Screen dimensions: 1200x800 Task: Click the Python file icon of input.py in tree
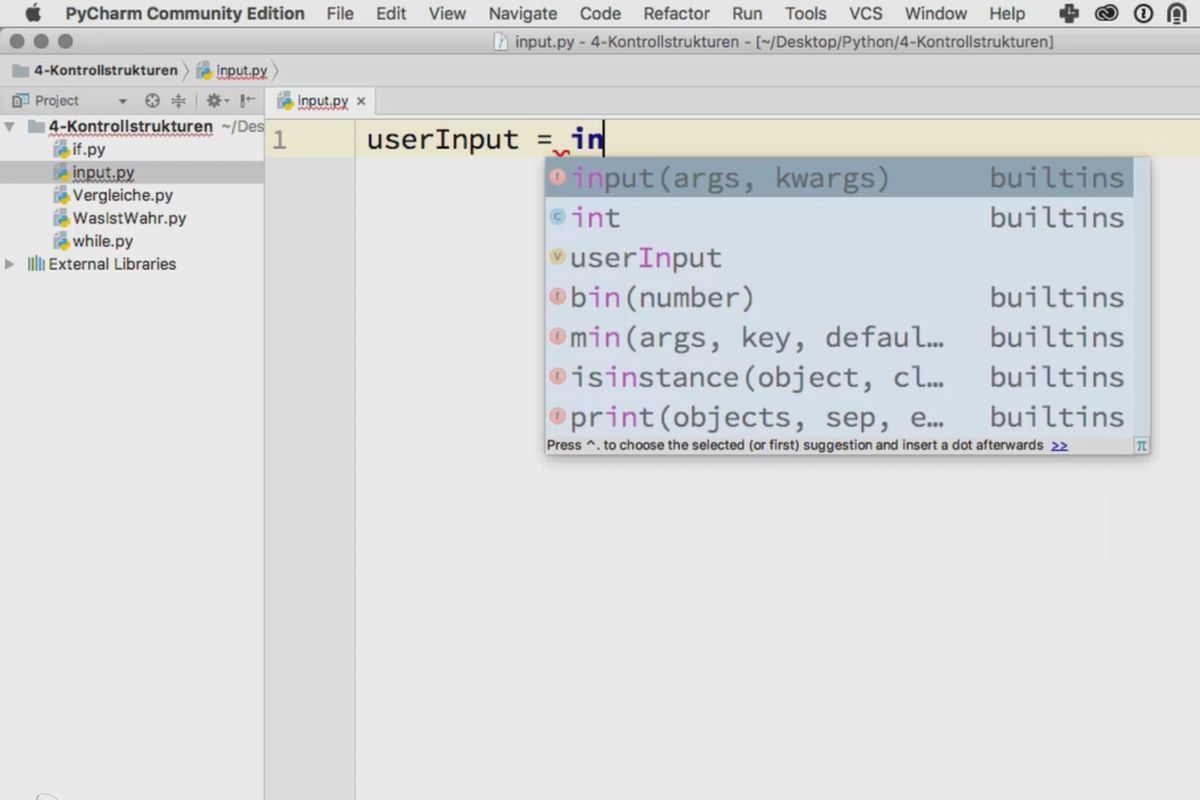61,173
